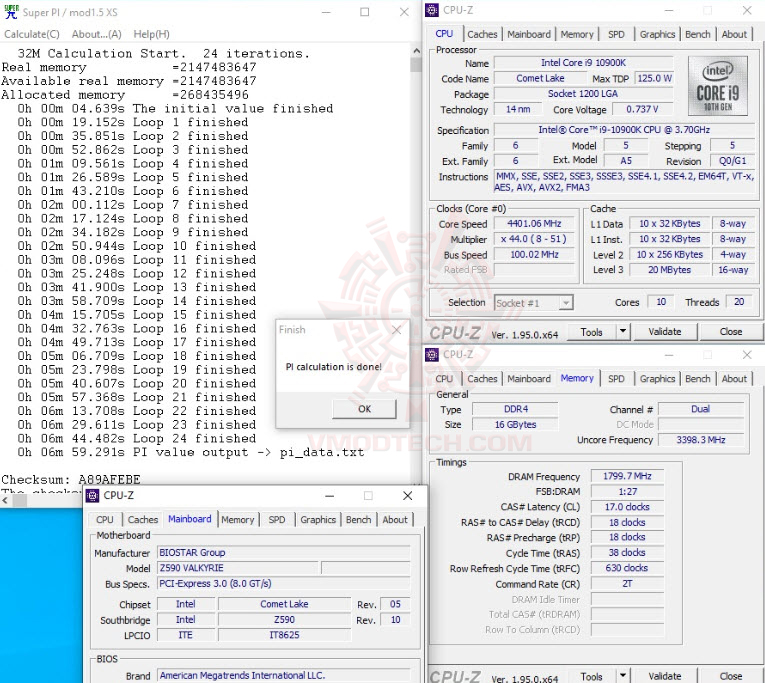This screenshot has height=683, width=765.
Task: Switch to Graphics tab in Memory CPU-Z window
Action: 657,379
